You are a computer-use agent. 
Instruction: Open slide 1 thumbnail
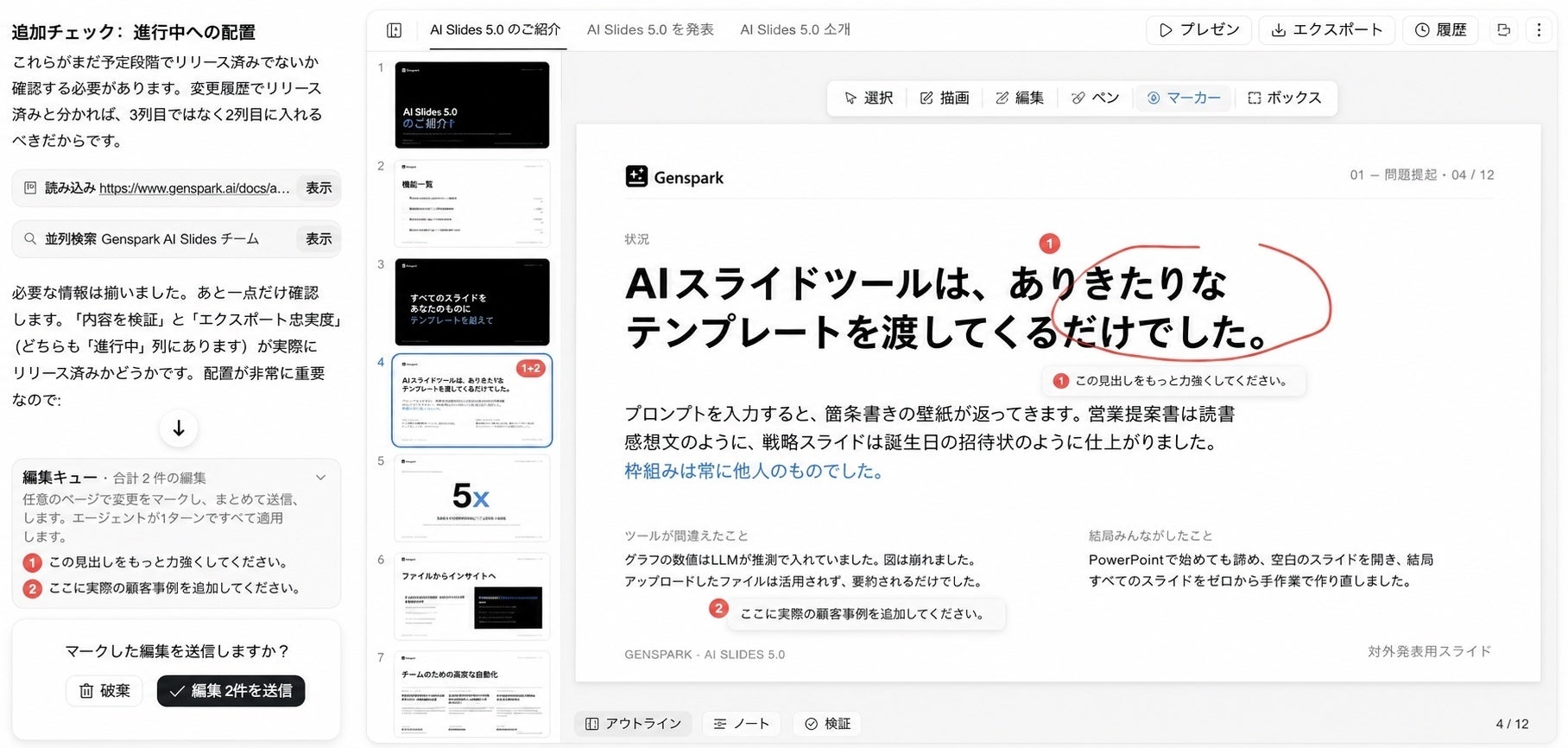pos(472,105)
